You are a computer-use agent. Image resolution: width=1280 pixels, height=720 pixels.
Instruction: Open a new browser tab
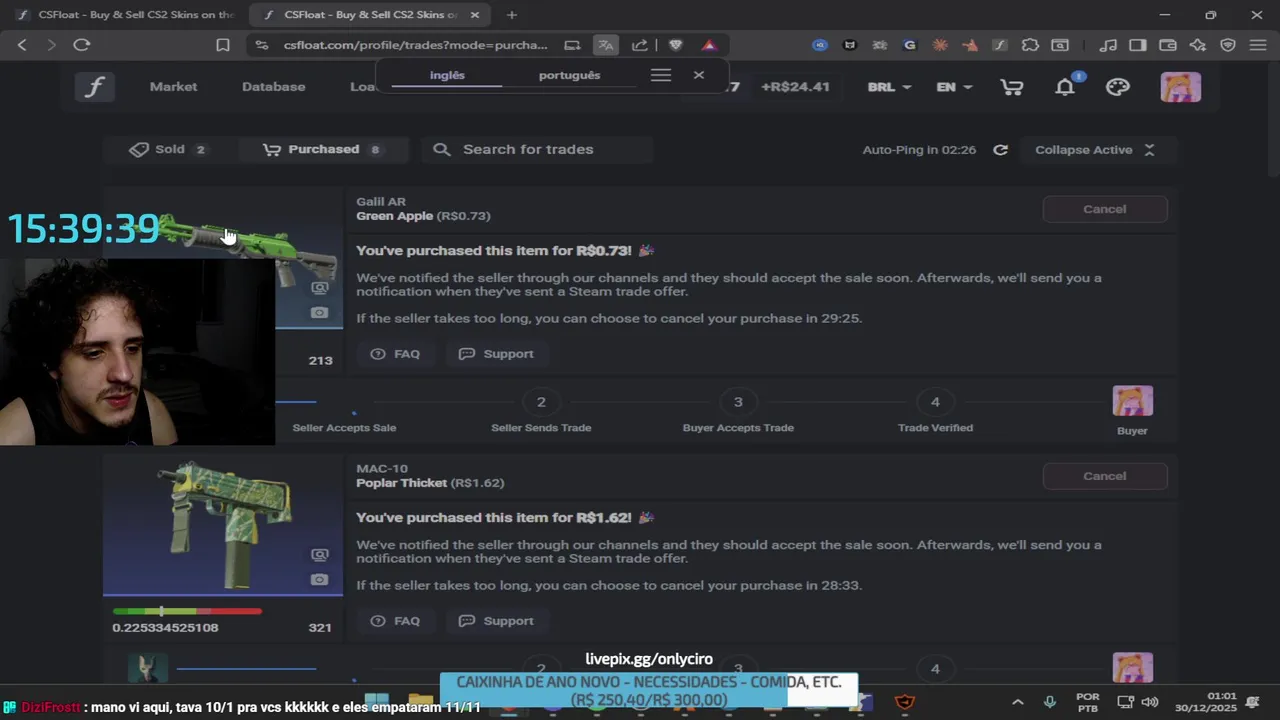click(x=512, y=15)
